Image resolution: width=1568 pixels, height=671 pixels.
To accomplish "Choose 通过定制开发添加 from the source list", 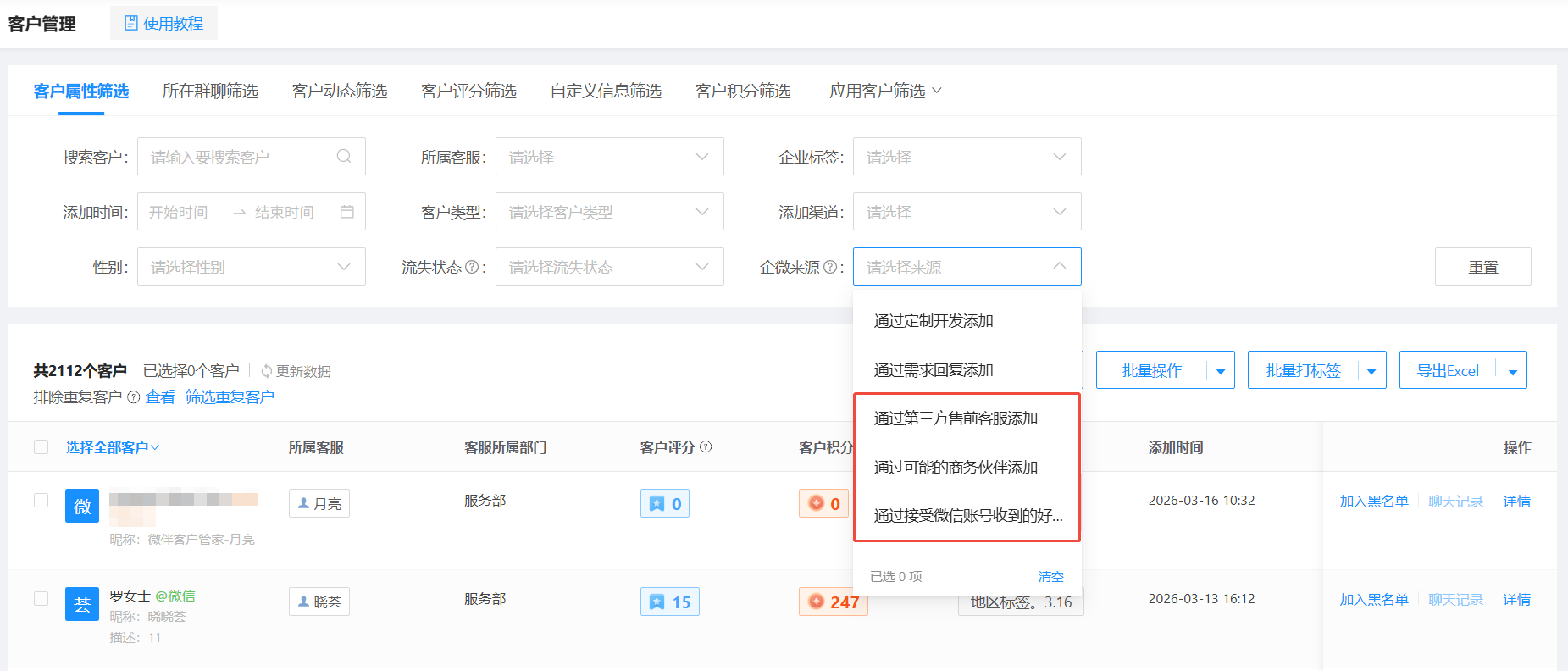I will (934, 321).
